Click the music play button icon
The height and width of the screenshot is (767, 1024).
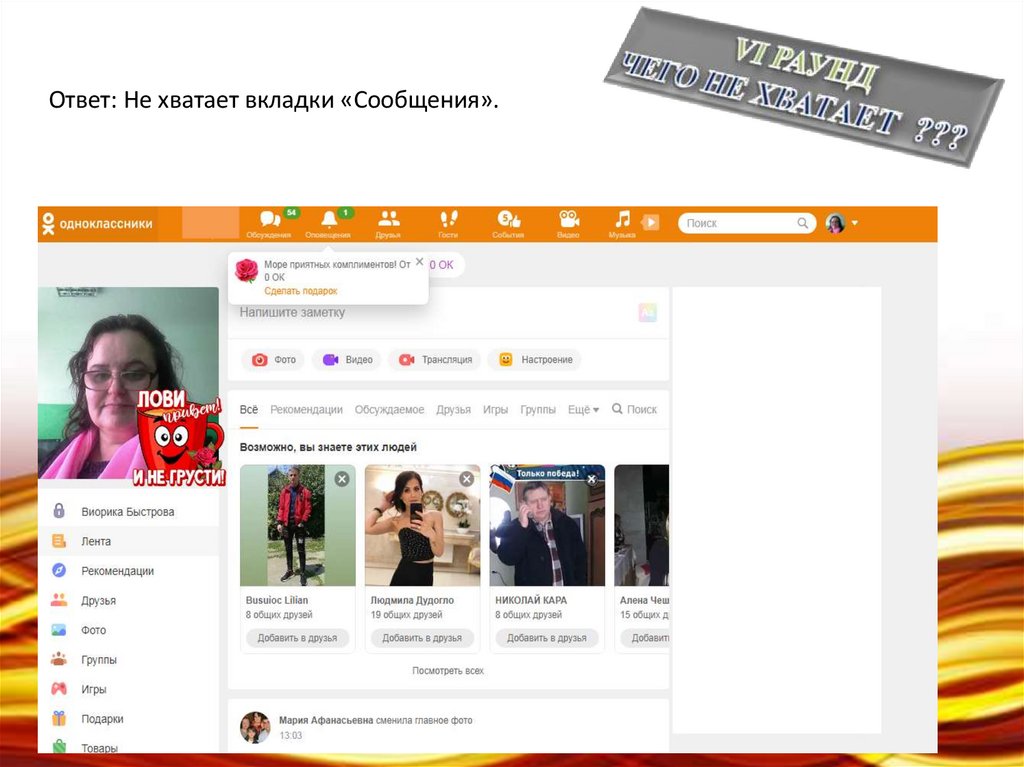(650, 222)
